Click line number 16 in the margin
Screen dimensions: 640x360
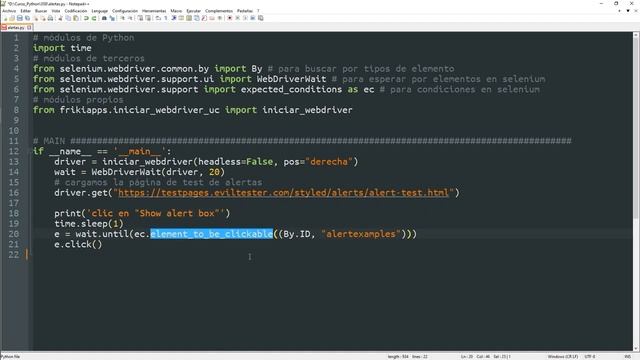[x=13, y=192]
